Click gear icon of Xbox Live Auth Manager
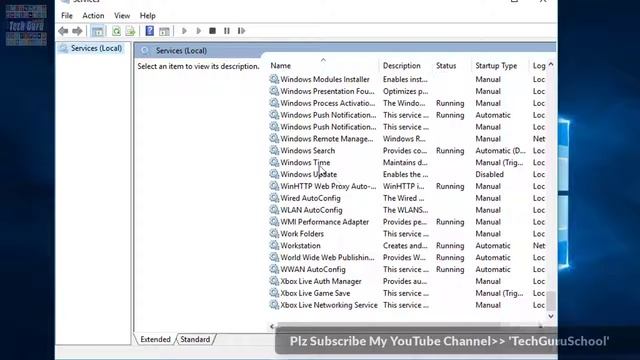 click(274, 281)
